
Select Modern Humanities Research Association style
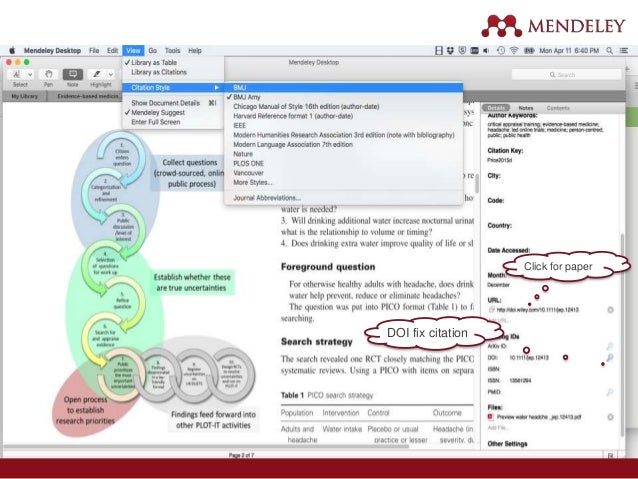point(343,135)
